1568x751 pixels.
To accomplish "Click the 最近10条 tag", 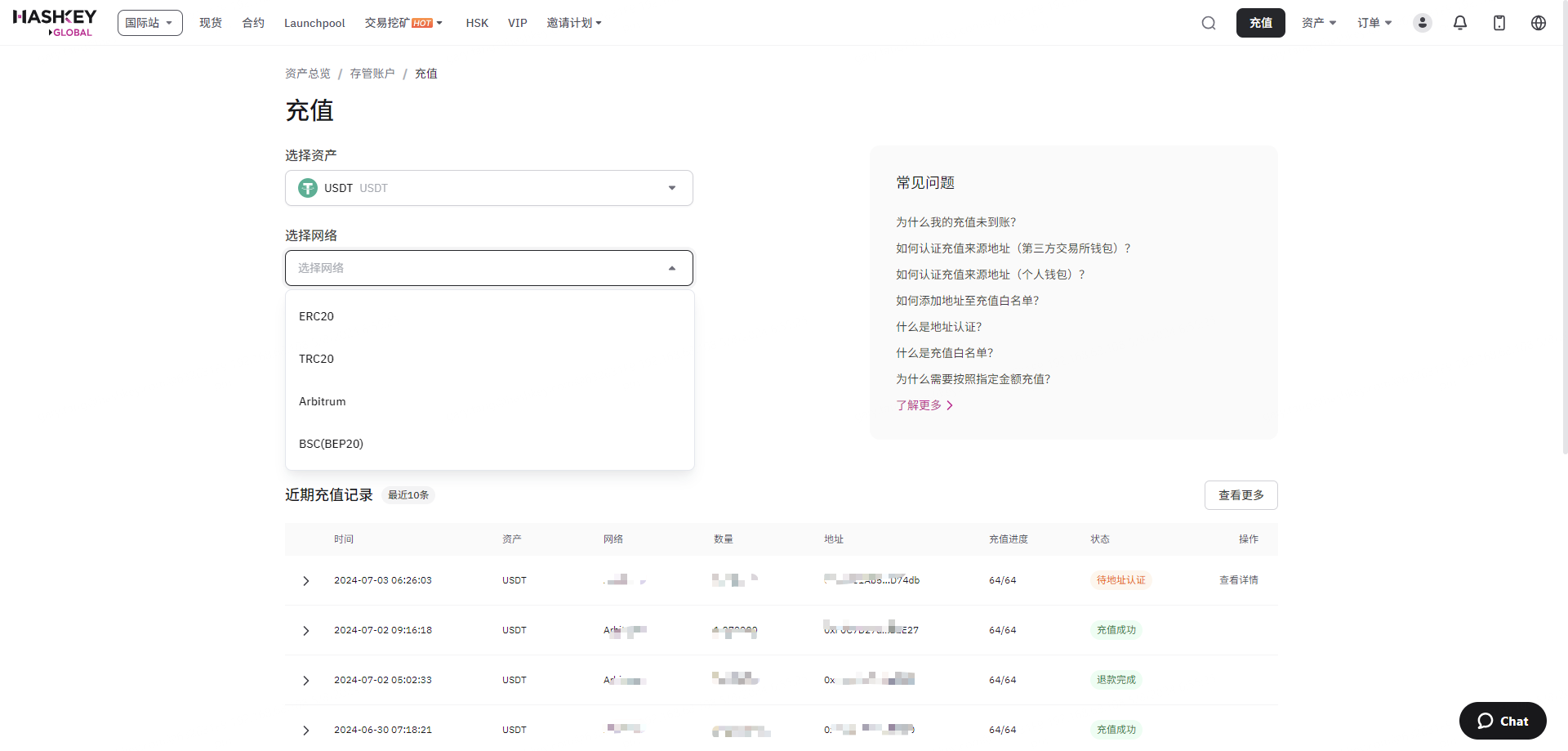I will 408,495.
